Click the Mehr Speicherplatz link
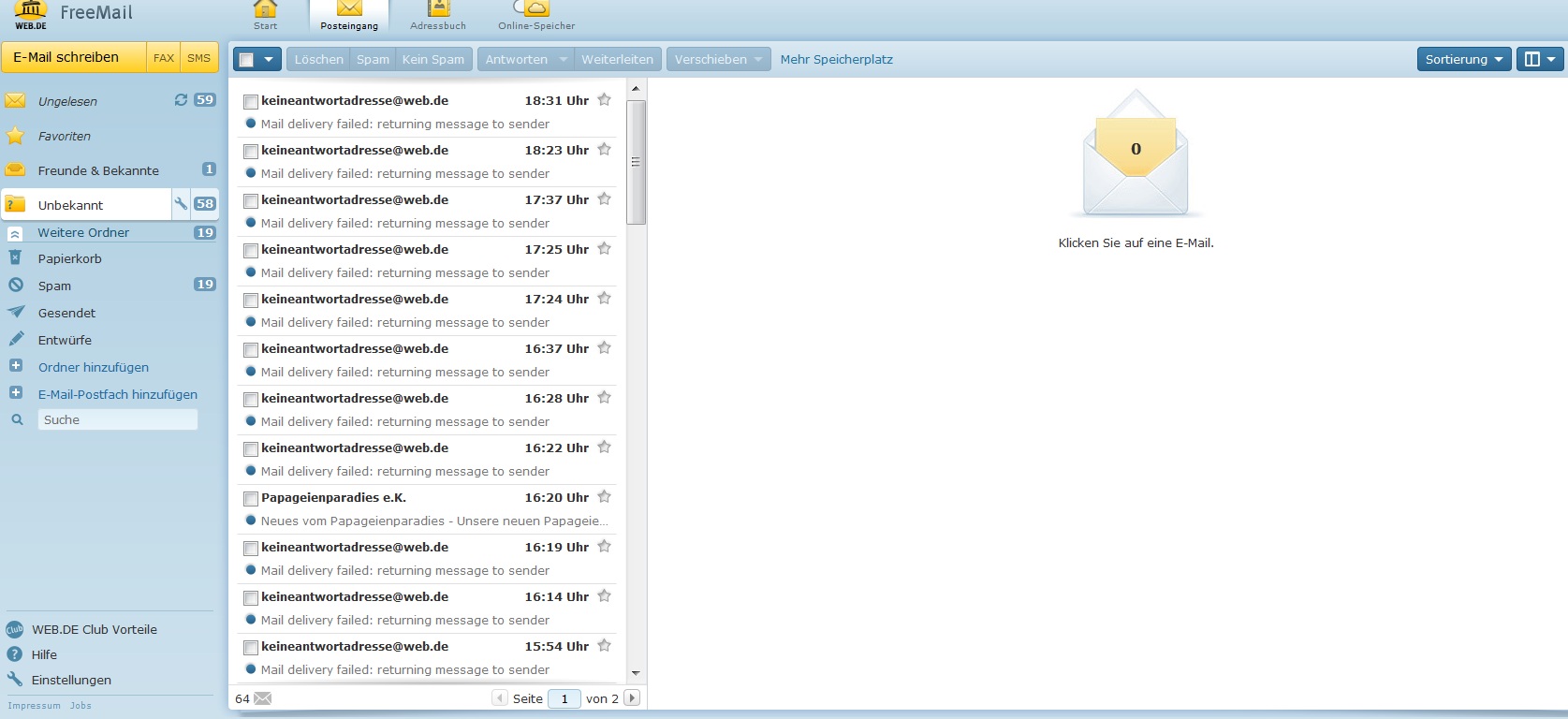This screenshot has height=719, width=1568. pos(836,59)
